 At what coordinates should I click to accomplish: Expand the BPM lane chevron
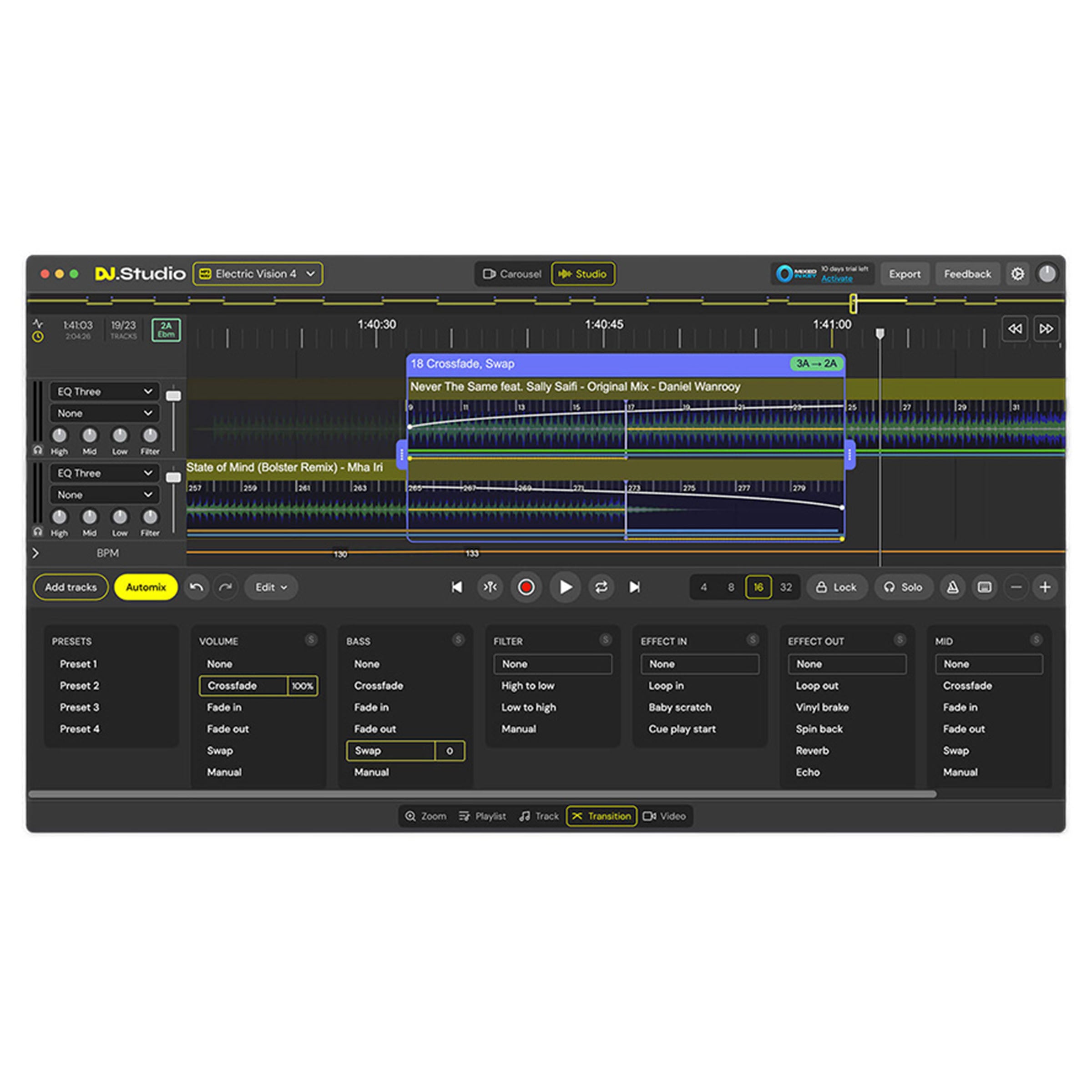coord(35,553)
